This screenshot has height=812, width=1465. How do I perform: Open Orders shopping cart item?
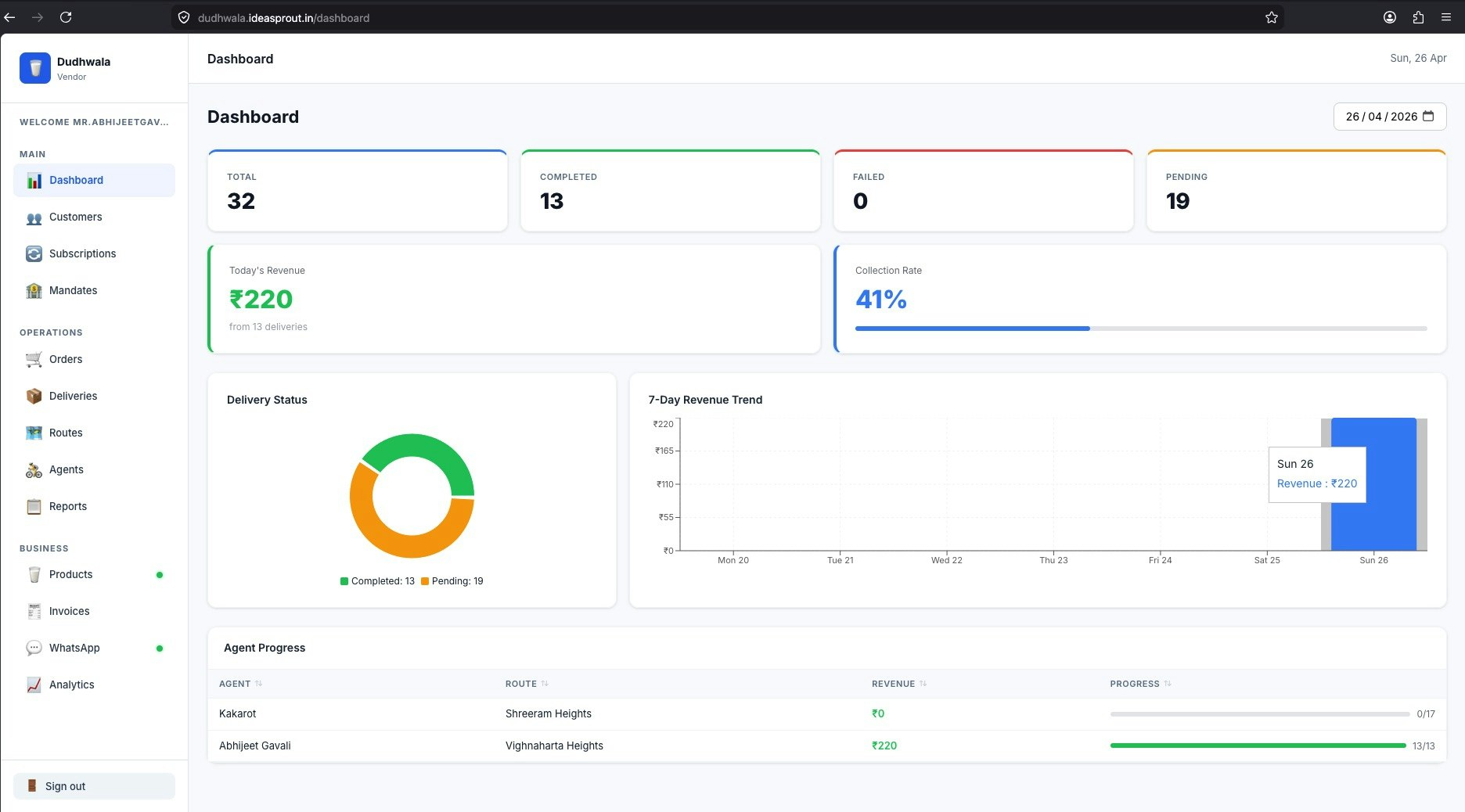(x=94, y=359)
